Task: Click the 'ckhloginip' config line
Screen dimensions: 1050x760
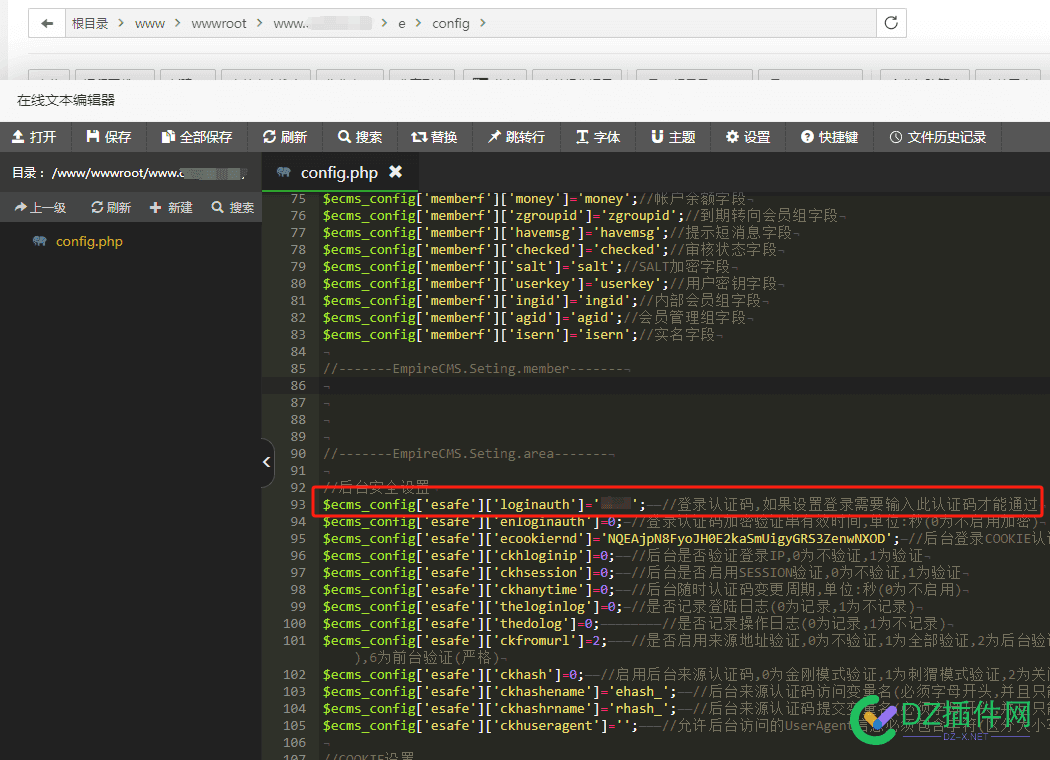Action: 626,555
